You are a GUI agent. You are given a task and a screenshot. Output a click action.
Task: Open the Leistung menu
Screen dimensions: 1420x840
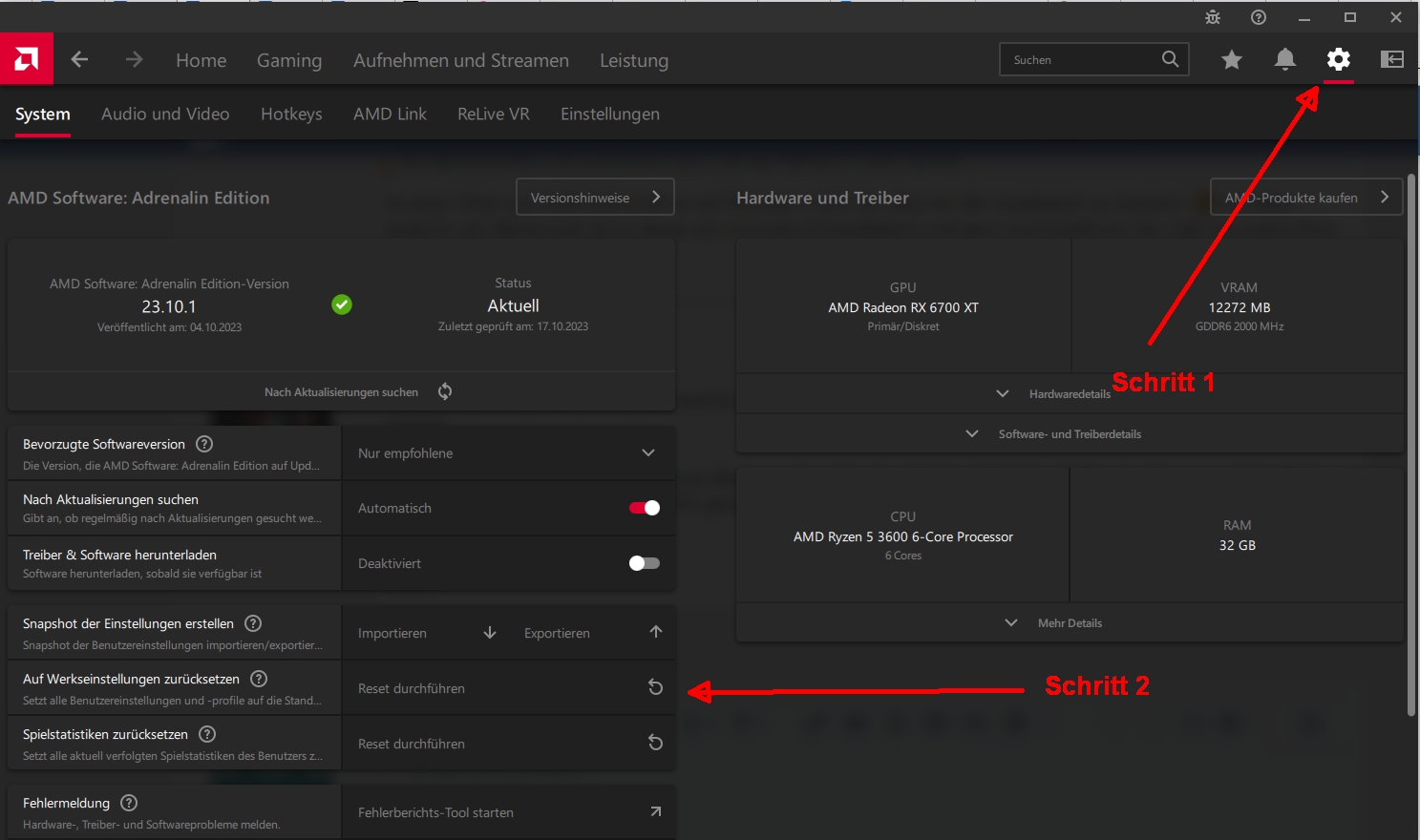point(634,60)
